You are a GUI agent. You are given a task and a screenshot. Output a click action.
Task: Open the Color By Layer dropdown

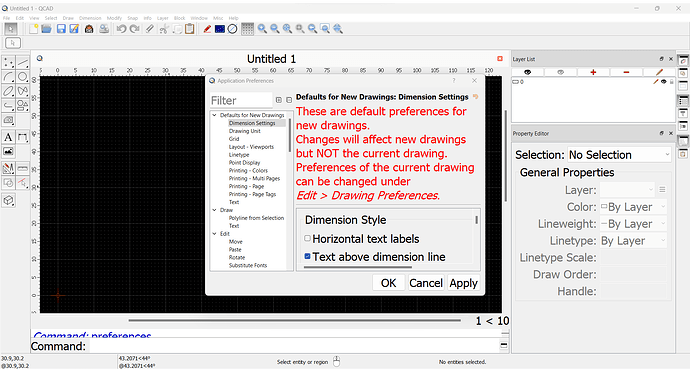point(633,207)
